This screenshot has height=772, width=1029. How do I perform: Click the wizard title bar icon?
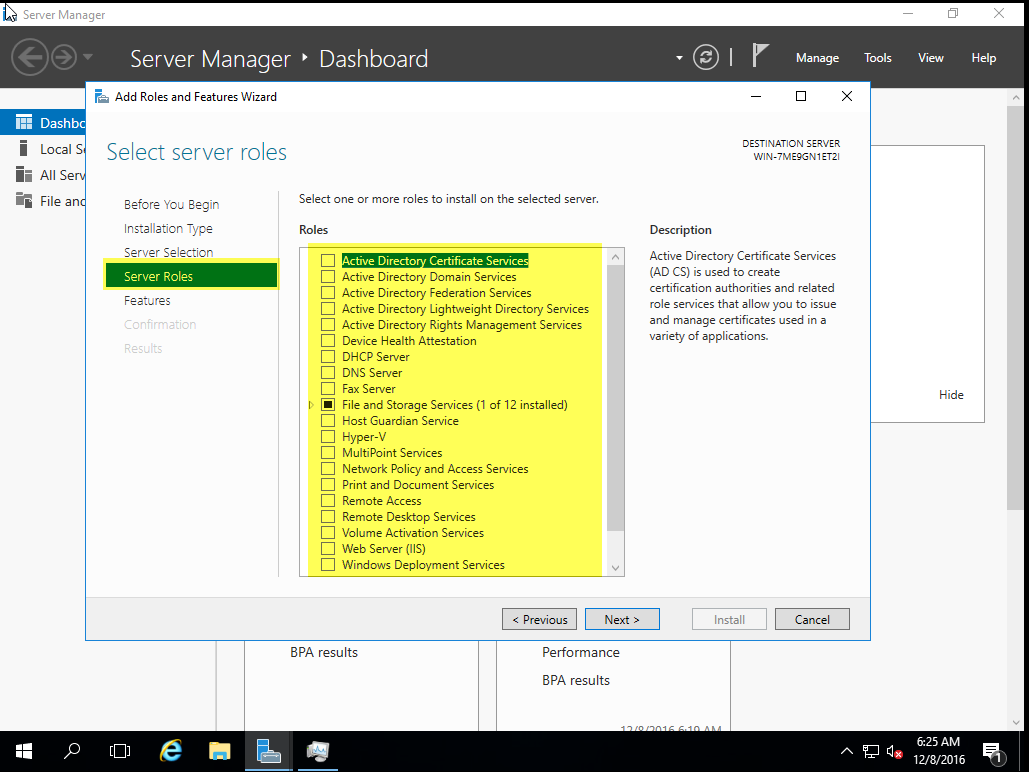(102, 96)
